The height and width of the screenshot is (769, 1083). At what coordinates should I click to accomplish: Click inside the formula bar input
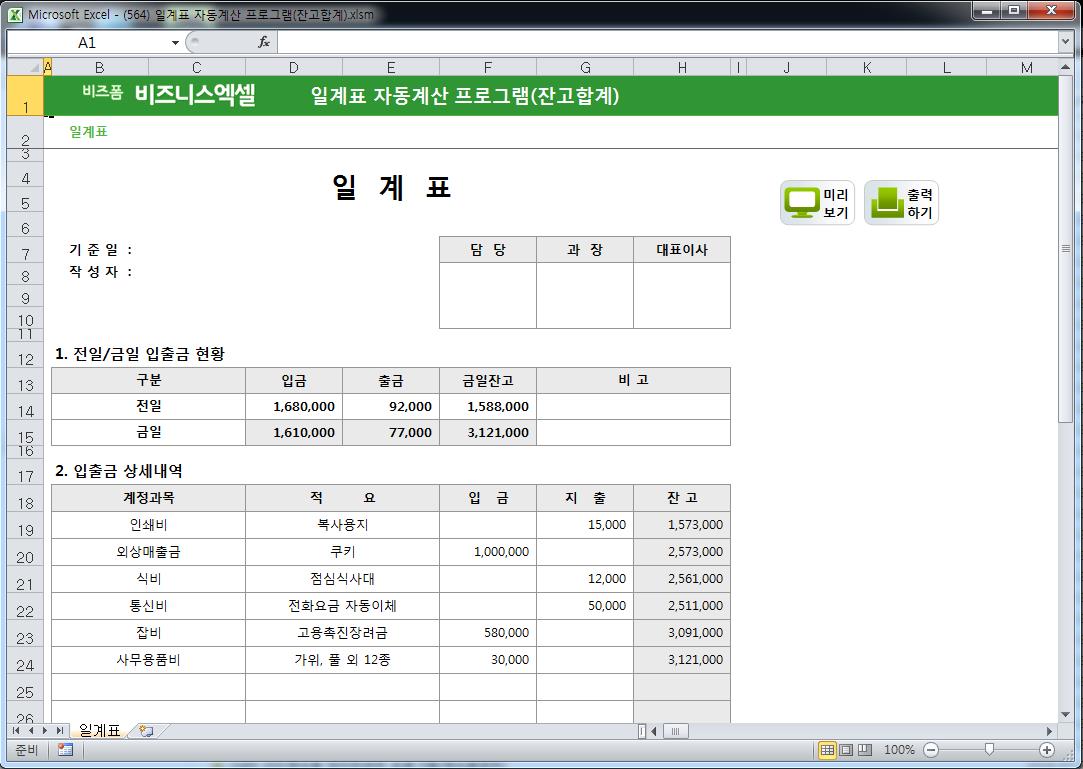[667, 43]
